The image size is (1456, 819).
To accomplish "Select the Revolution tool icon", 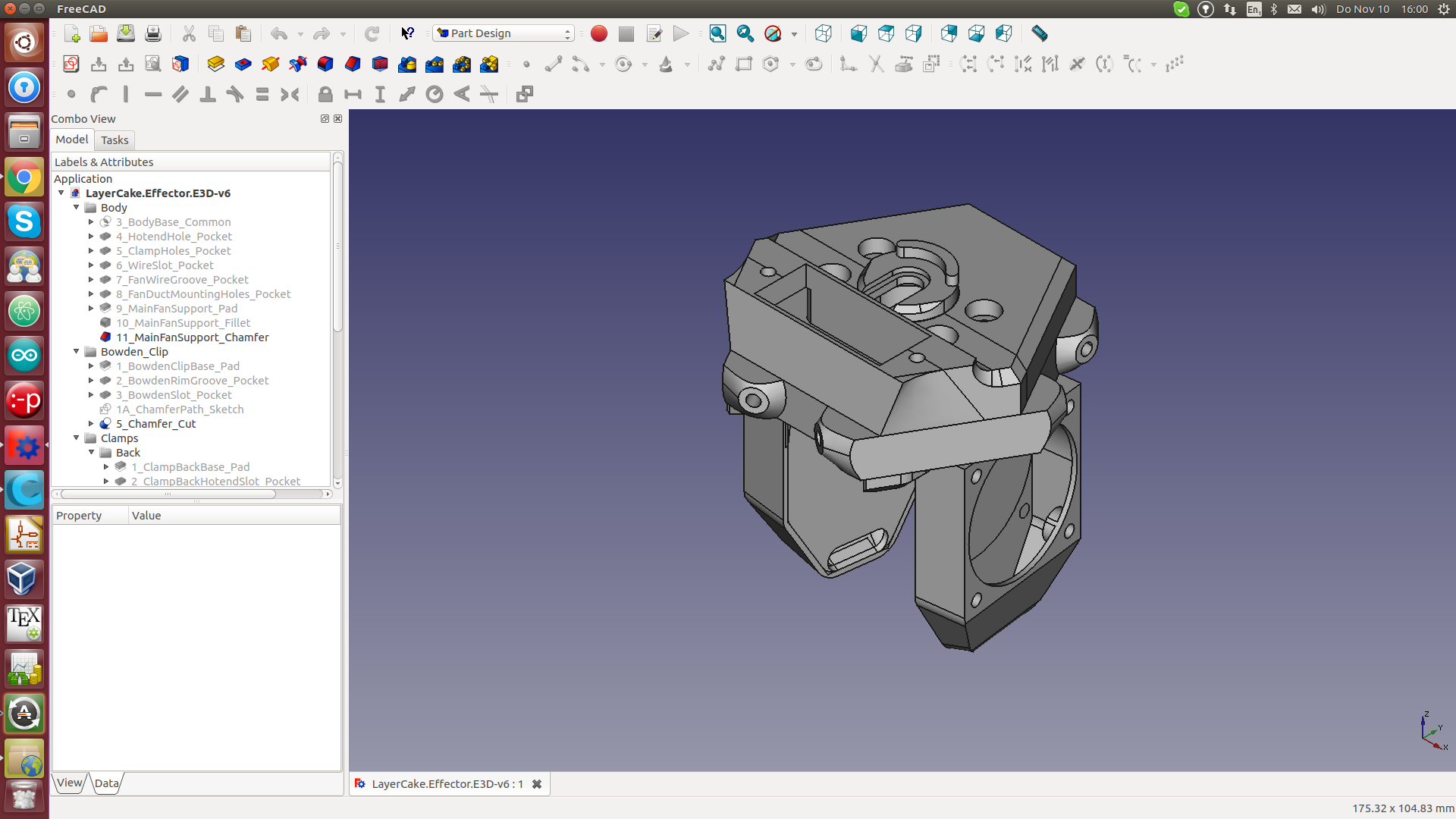I will (x=271, y=64).
